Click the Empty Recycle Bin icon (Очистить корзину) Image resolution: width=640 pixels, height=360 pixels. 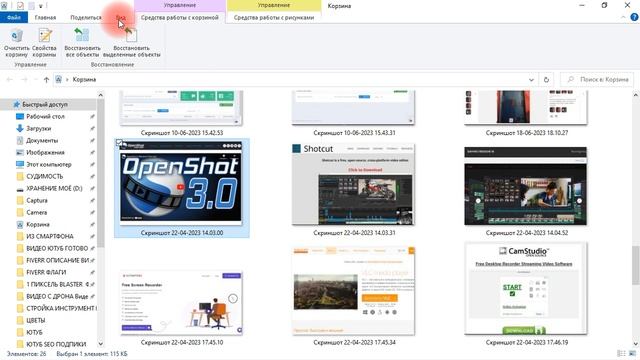(16, 43)
